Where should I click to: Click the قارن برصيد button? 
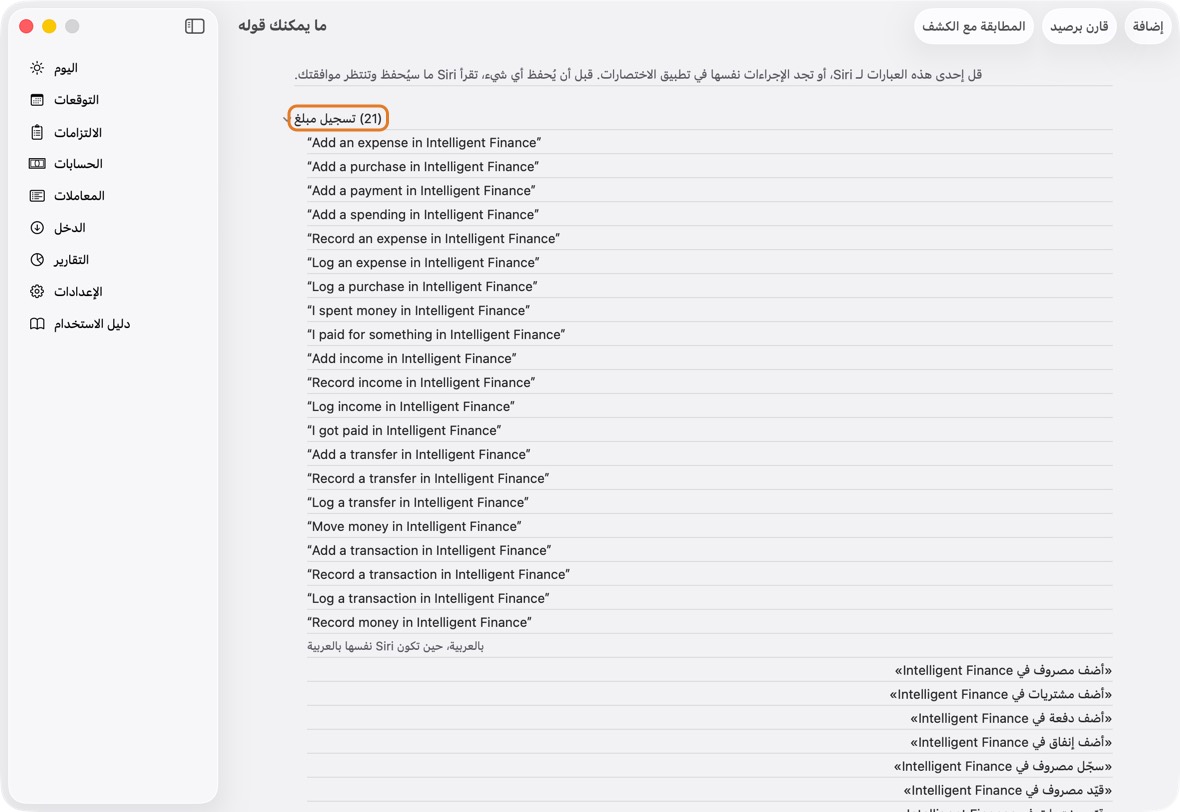tap(1079, 26)
